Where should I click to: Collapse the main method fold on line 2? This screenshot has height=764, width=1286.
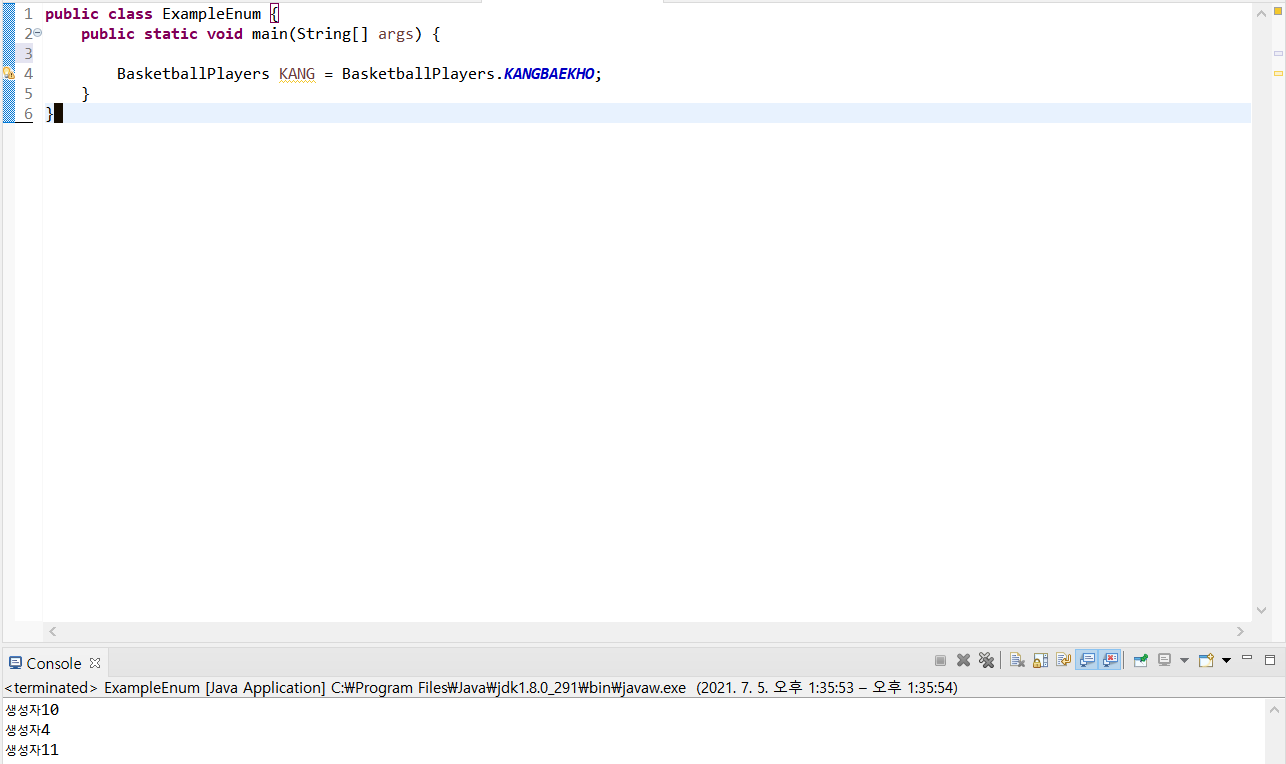pyautogui.click(x=38, y=33)
